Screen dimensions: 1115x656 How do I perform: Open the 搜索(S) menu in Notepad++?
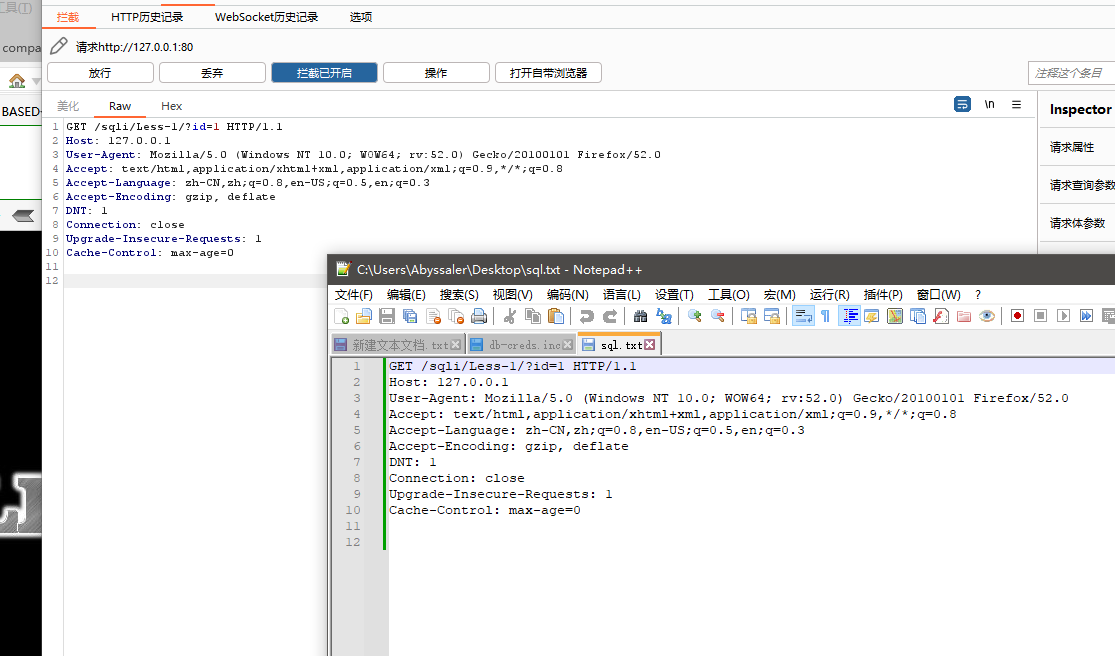(459, 294)
